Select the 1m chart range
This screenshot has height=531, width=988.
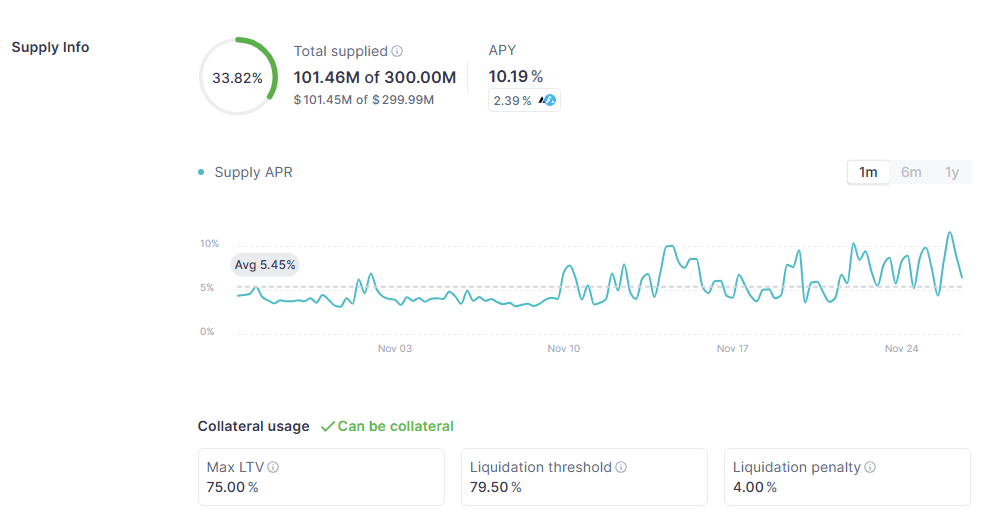pyautogui.click(x=868, y=172)
